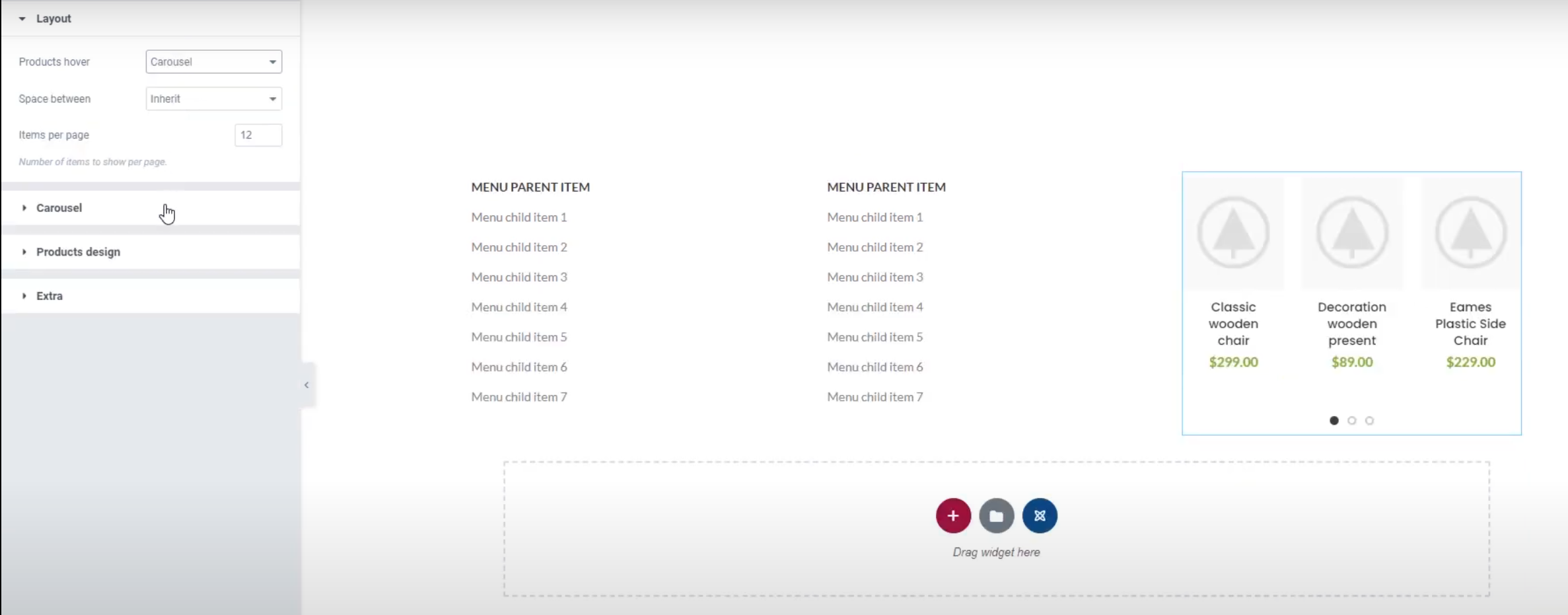Click the Eames Plastic Side Chair image
The height and width of the screenshot is (615, 1568).
click(1470, 233)
